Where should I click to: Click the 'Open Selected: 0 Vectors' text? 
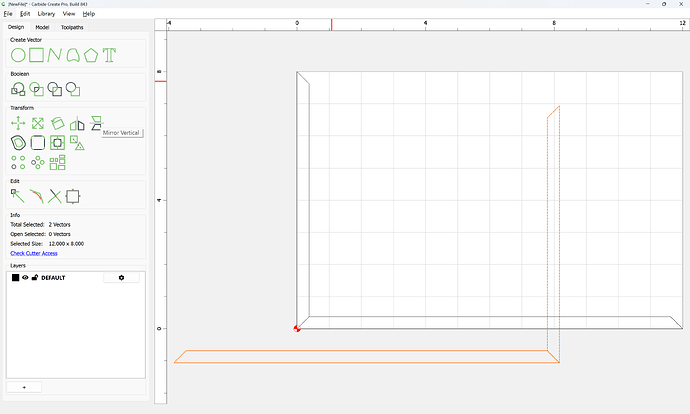(40, 234)
